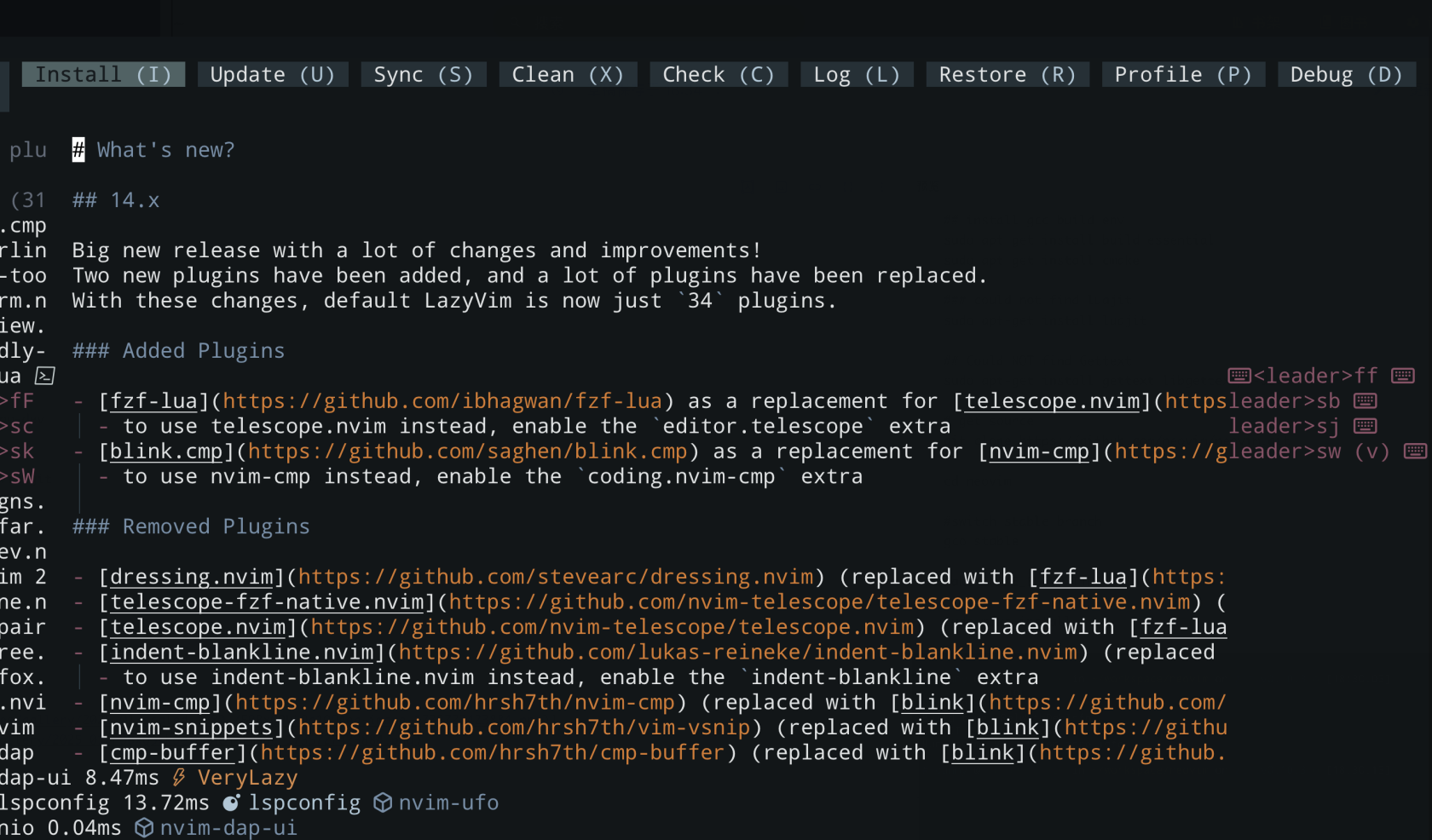This screenshot has width=1432, height=840.
Task: Click keyboard icon beside leader>sb
Action: [x=1365, y=400]
